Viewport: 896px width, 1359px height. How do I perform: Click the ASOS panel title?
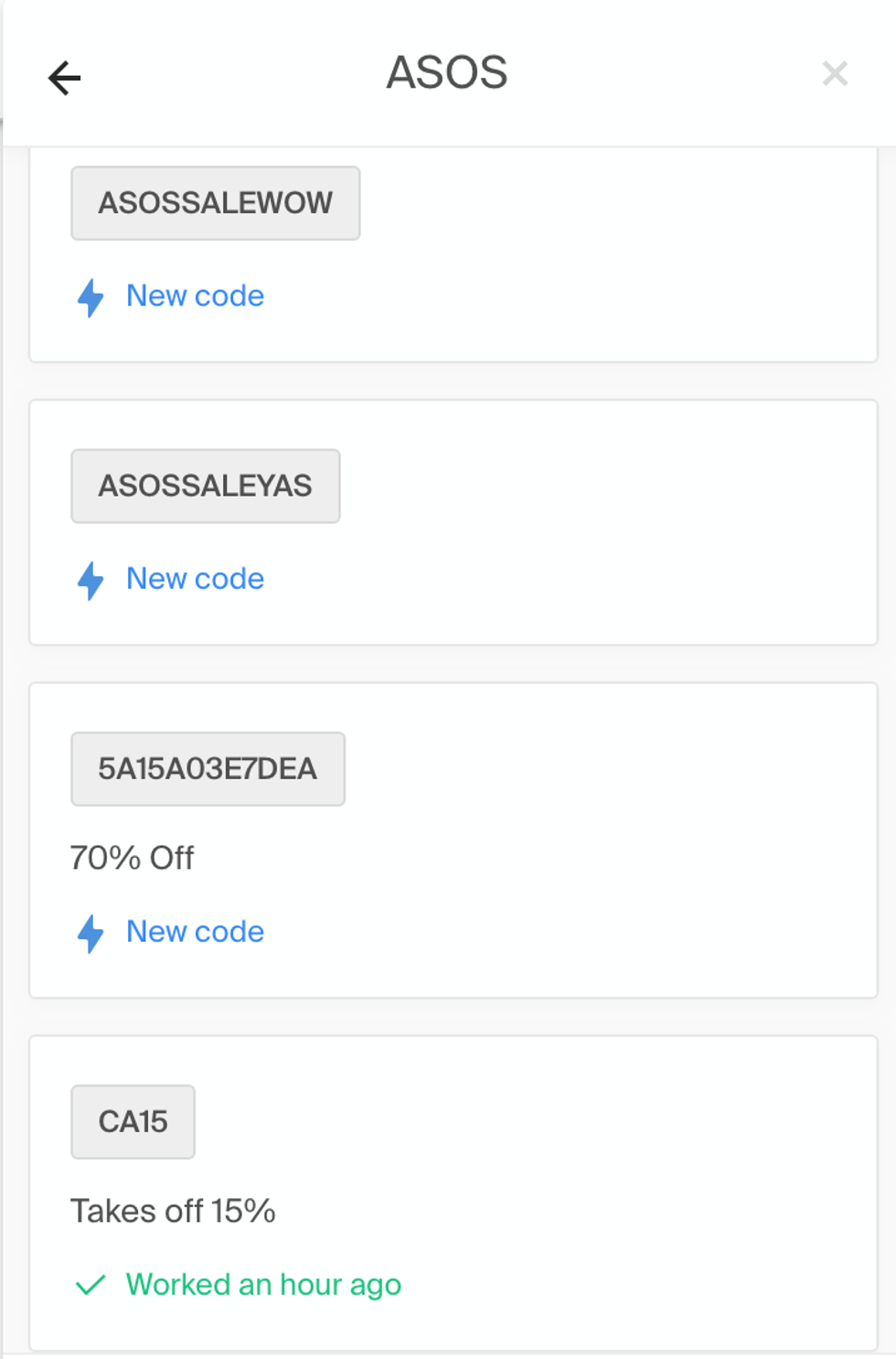tap(447, 73)
